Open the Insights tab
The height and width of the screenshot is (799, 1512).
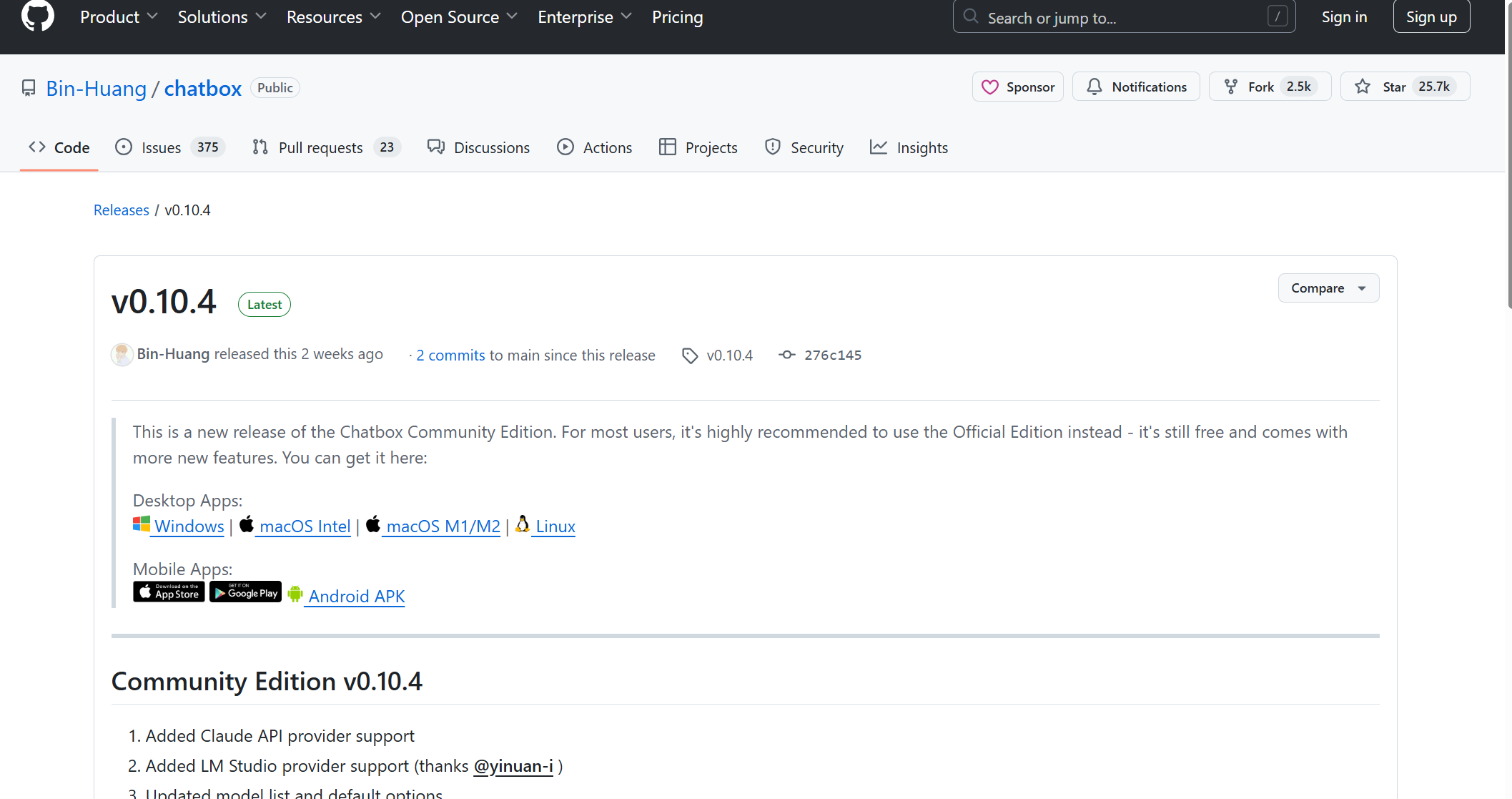pos(909,147)
